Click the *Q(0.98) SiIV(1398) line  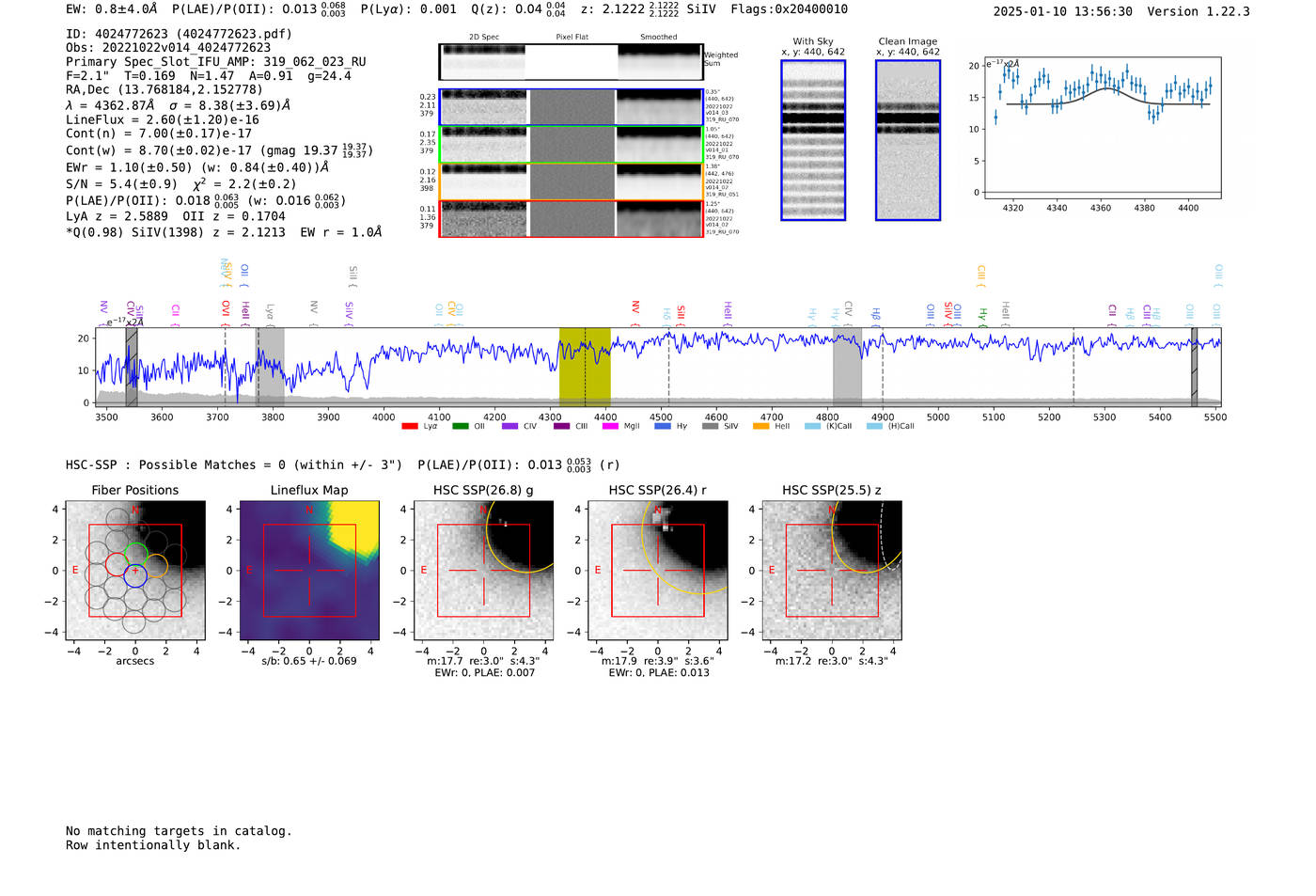(224, 232)
